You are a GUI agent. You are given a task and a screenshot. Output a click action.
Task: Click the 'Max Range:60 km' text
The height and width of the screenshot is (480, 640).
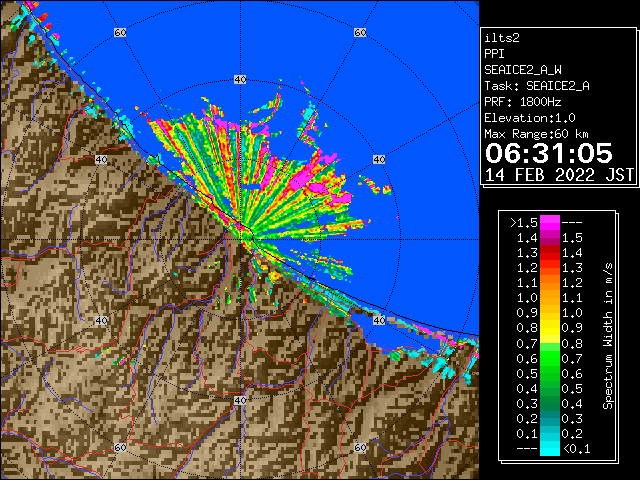[537, 134]
